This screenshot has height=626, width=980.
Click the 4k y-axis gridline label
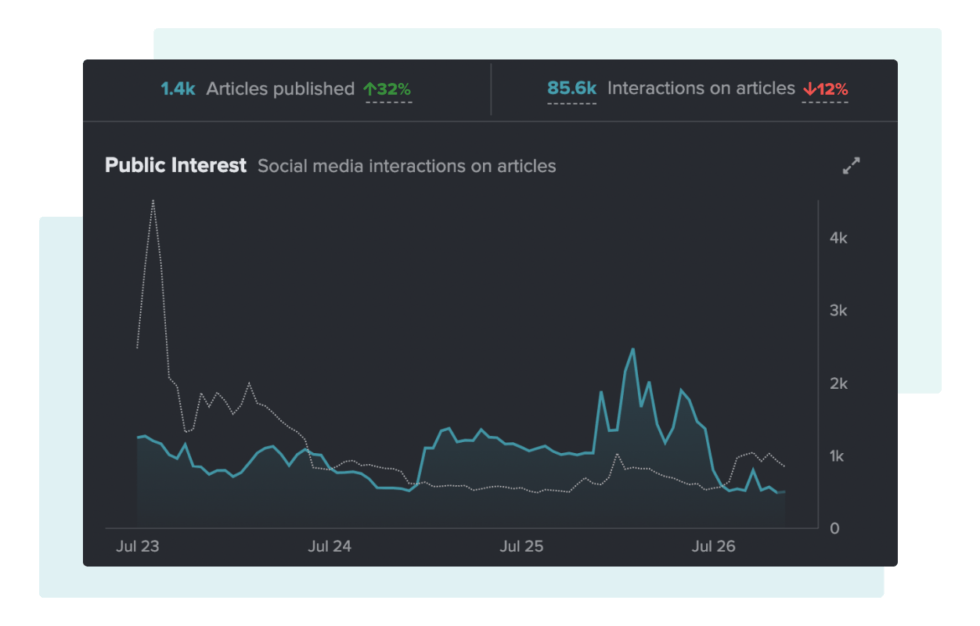click(x=838, y=238)
